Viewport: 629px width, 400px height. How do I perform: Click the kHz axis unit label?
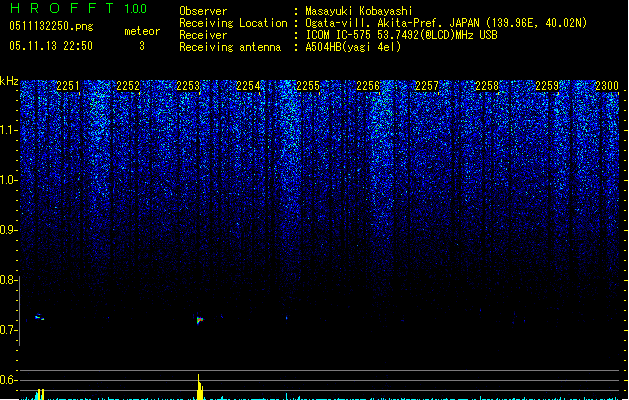9,81
